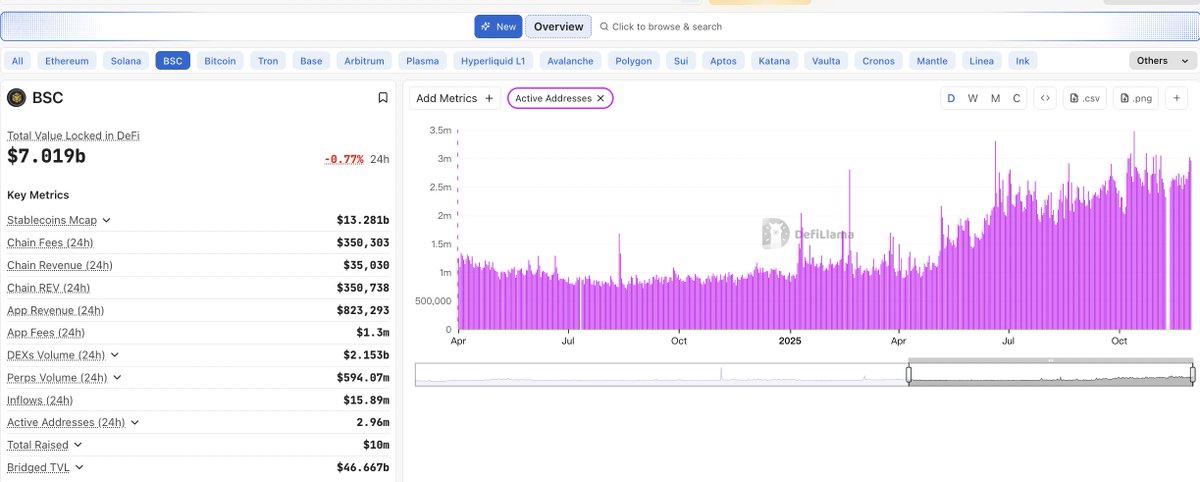Open the Add Metrics button

455,98
